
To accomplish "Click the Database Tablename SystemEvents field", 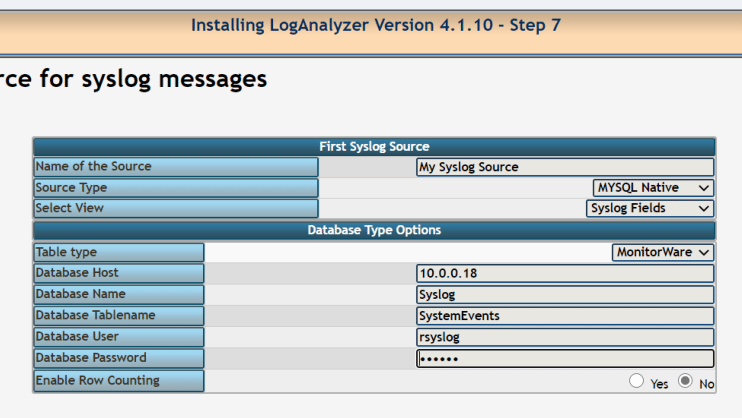I will point(565,316).
